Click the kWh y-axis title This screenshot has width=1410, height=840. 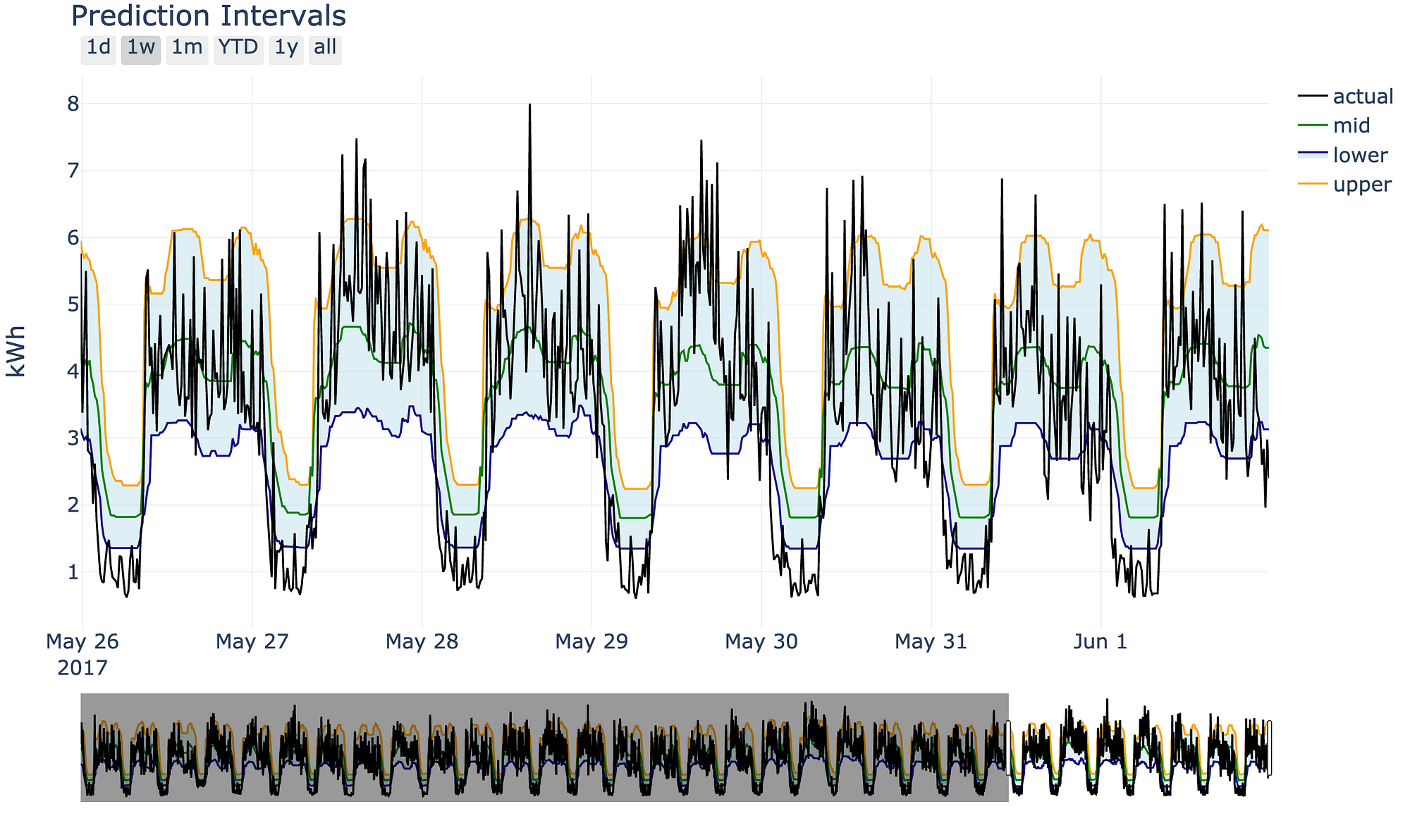tap(16, 352)
